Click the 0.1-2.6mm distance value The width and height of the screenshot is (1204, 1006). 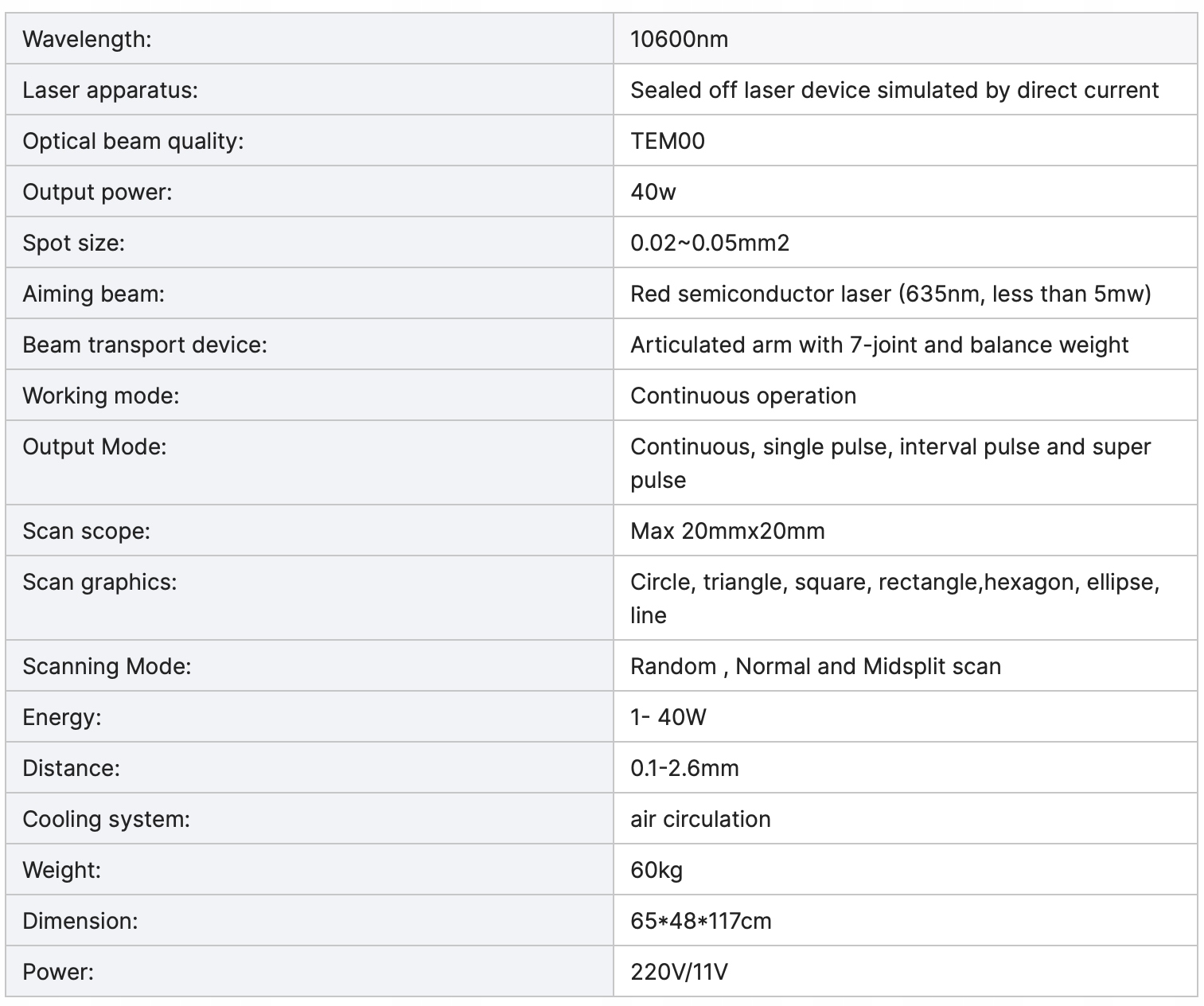684,768
